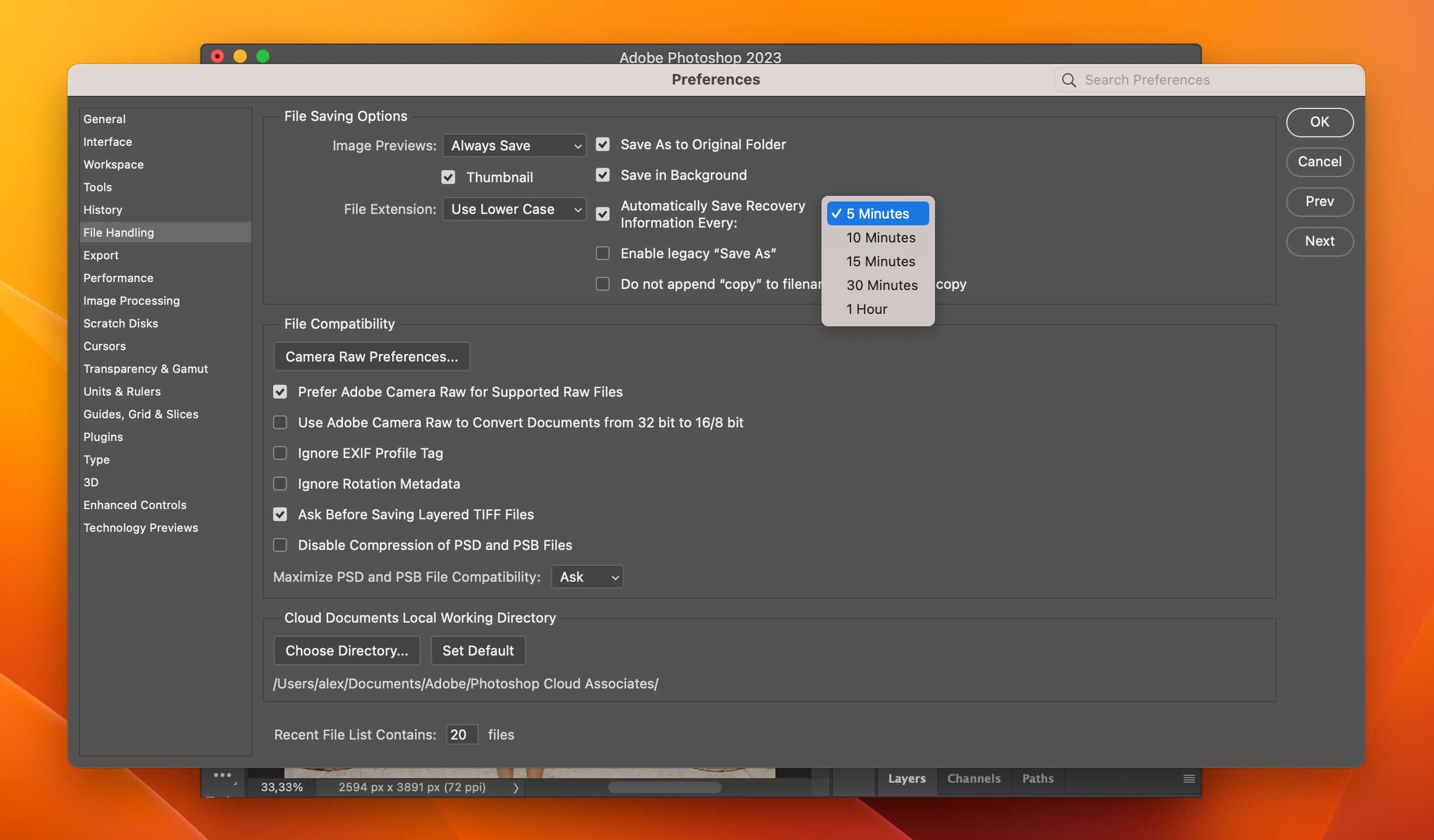Toggle Ask Before Saving Layered TIFF Files
This screenshot has width=1434, height=840.
click(279, 515)
